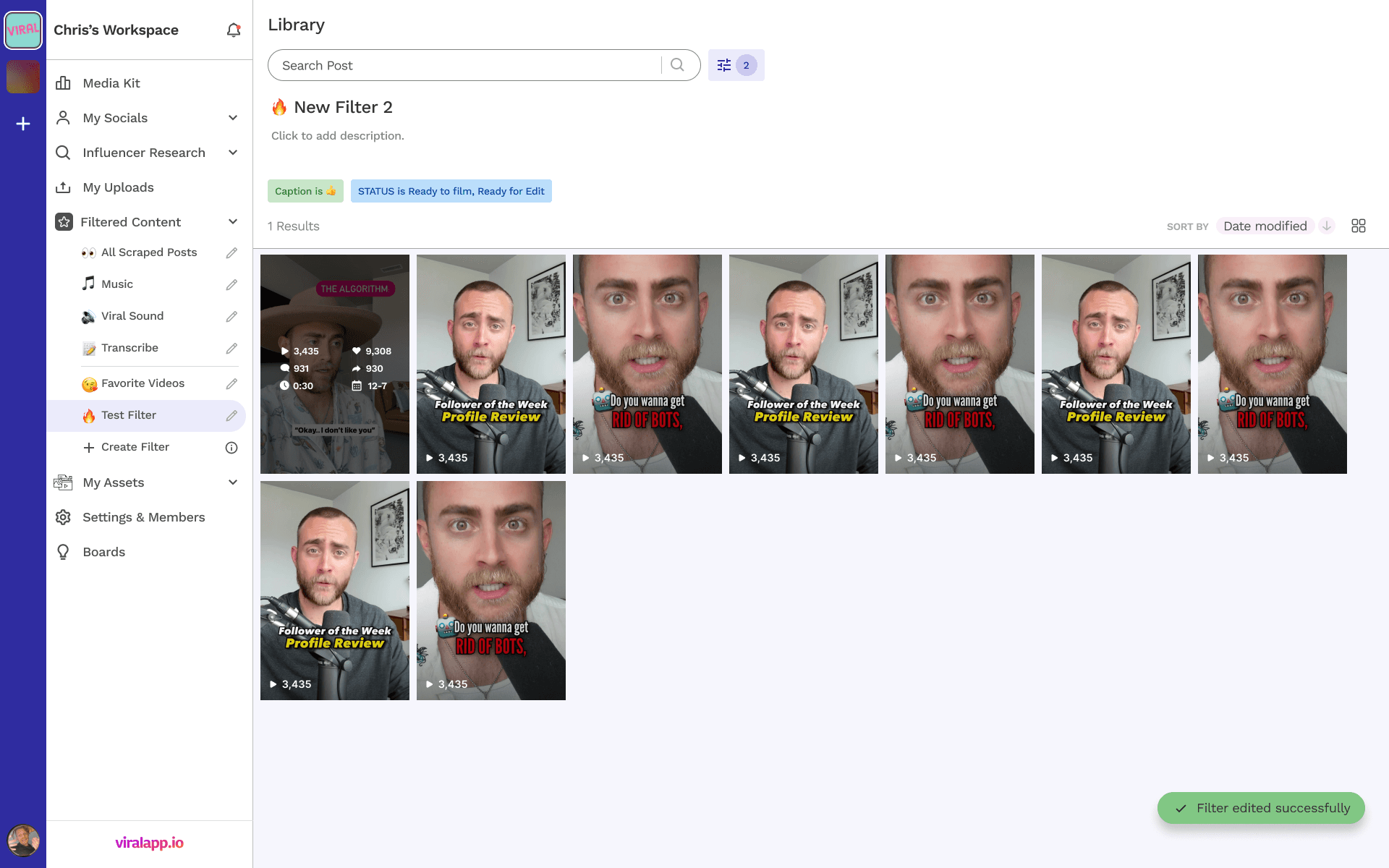Switch to grid view layout icon

tap(1358, 226)
